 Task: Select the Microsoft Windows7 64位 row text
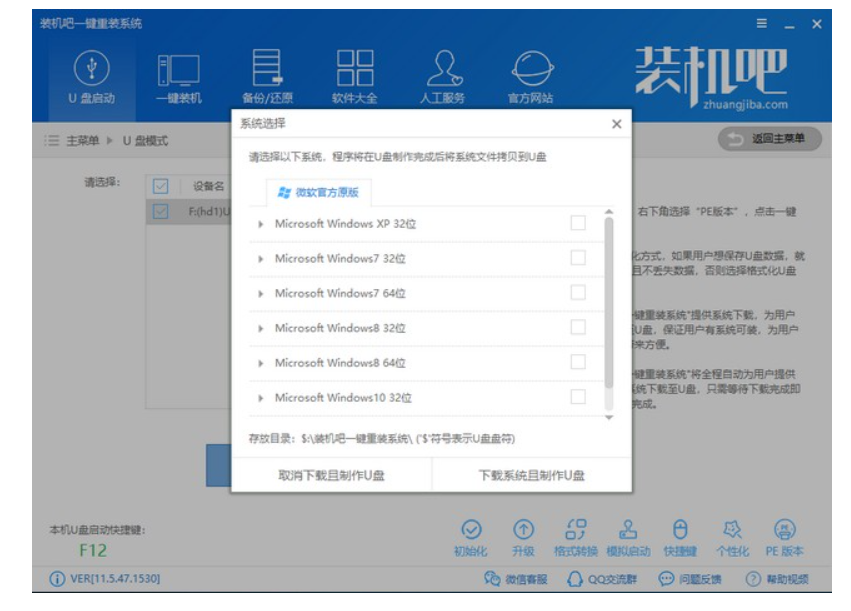340,293
